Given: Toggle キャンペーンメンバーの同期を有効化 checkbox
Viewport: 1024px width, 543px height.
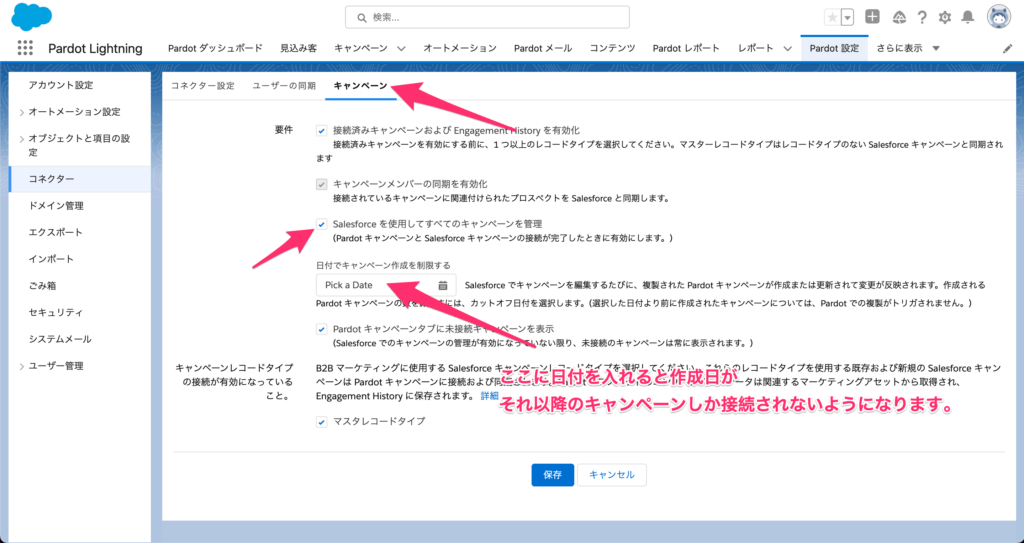Looking at the screenshot, I should (321, 184).
